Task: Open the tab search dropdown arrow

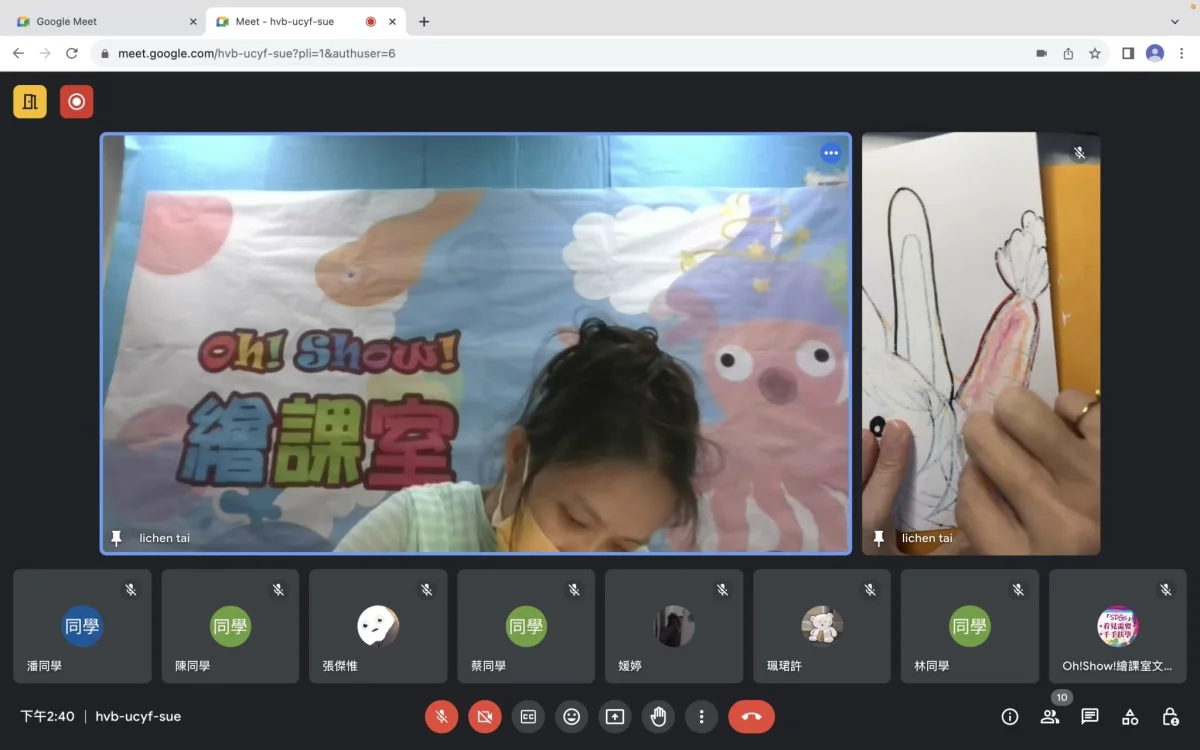Action: pyautogui.click(x=1175, y=21)
